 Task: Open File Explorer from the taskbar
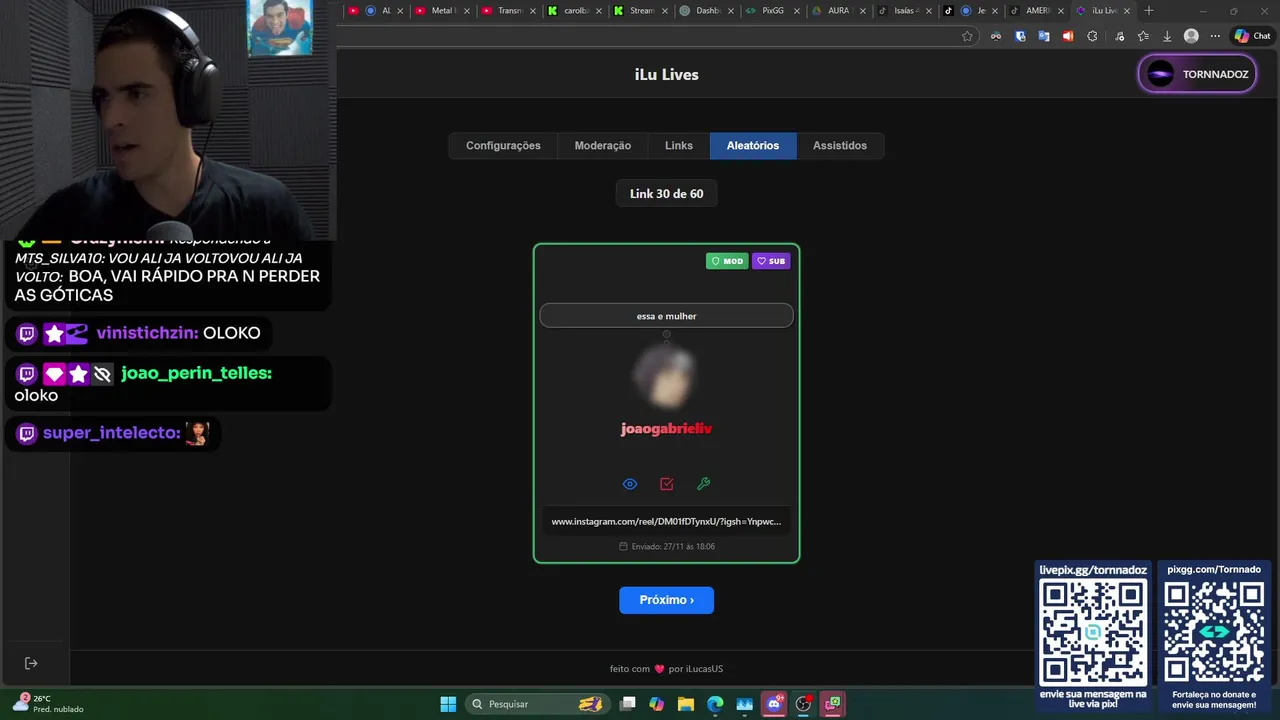click(x=686, y=704)
